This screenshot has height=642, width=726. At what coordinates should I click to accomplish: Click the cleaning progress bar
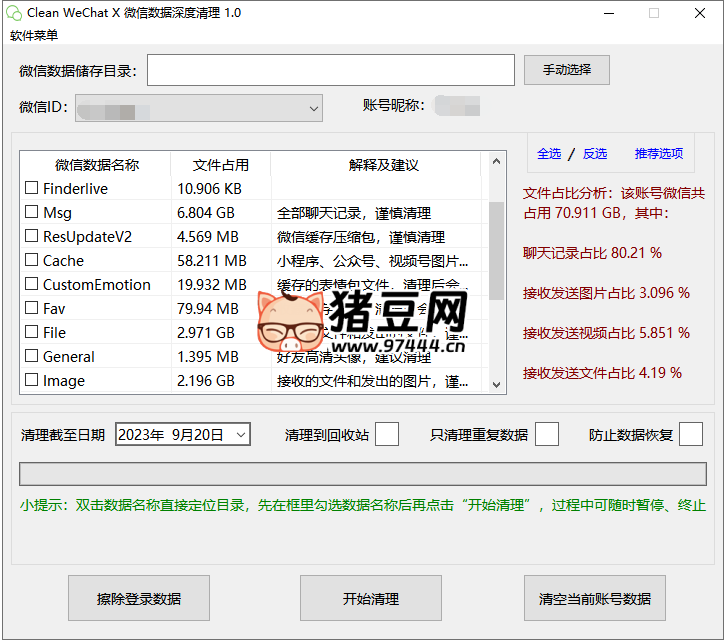pyautogui.click(x=363, y=474)
